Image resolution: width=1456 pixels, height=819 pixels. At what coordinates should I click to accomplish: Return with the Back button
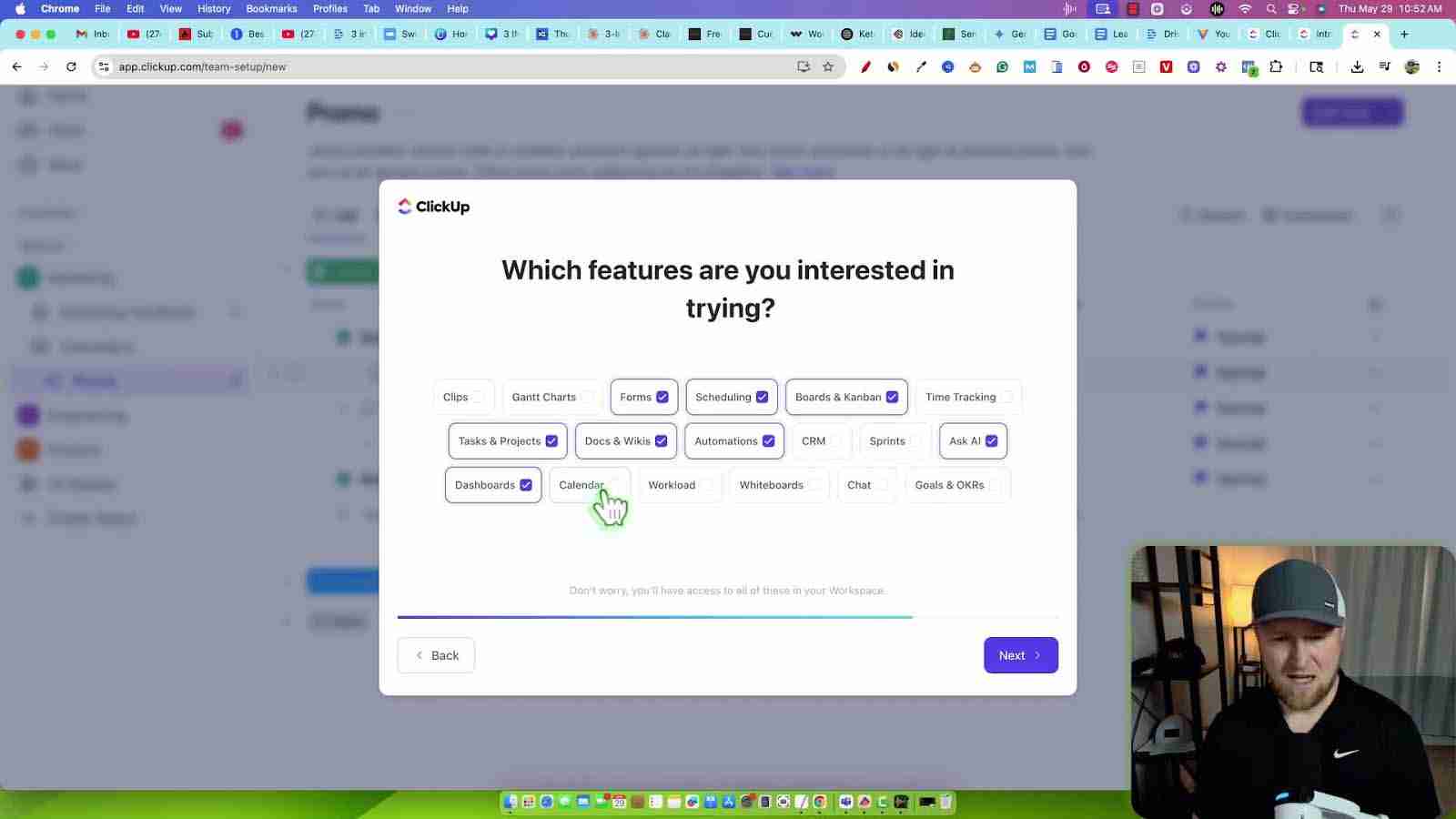pos(436,655)
